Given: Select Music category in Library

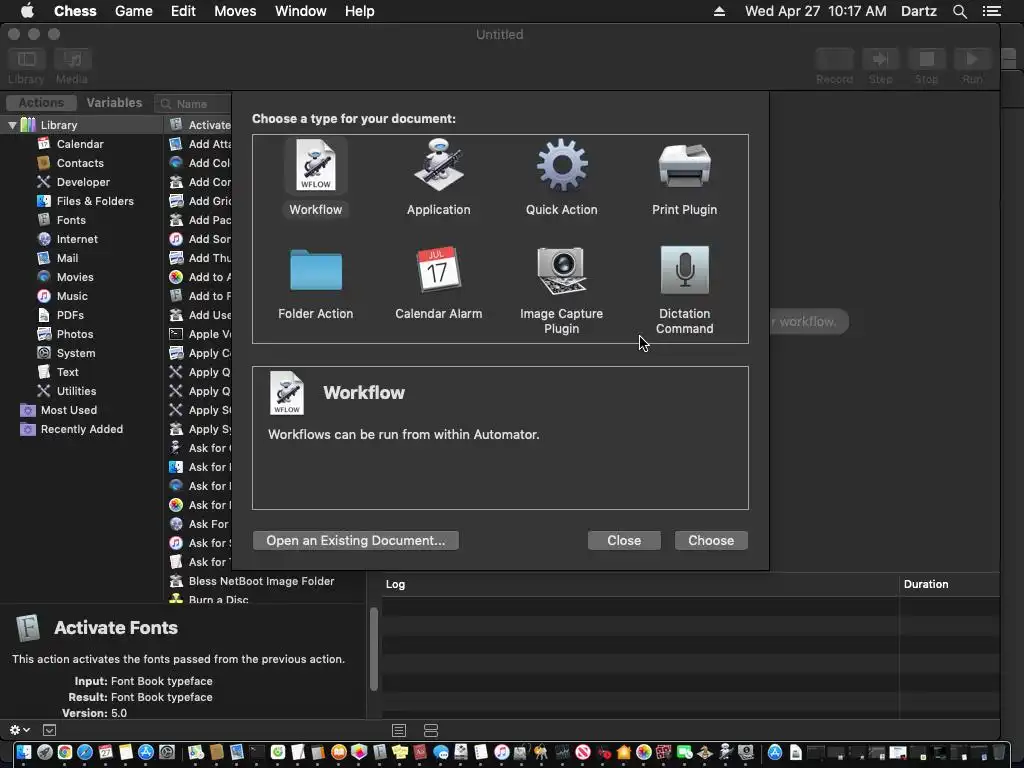Looking at the screenshot, I should tap(72, 295).
